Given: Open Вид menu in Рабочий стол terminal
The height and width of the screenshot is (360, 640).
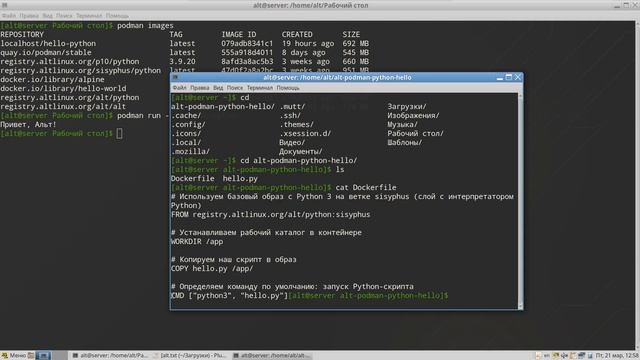Looking at the screenshot, I should tap(47, 16).
